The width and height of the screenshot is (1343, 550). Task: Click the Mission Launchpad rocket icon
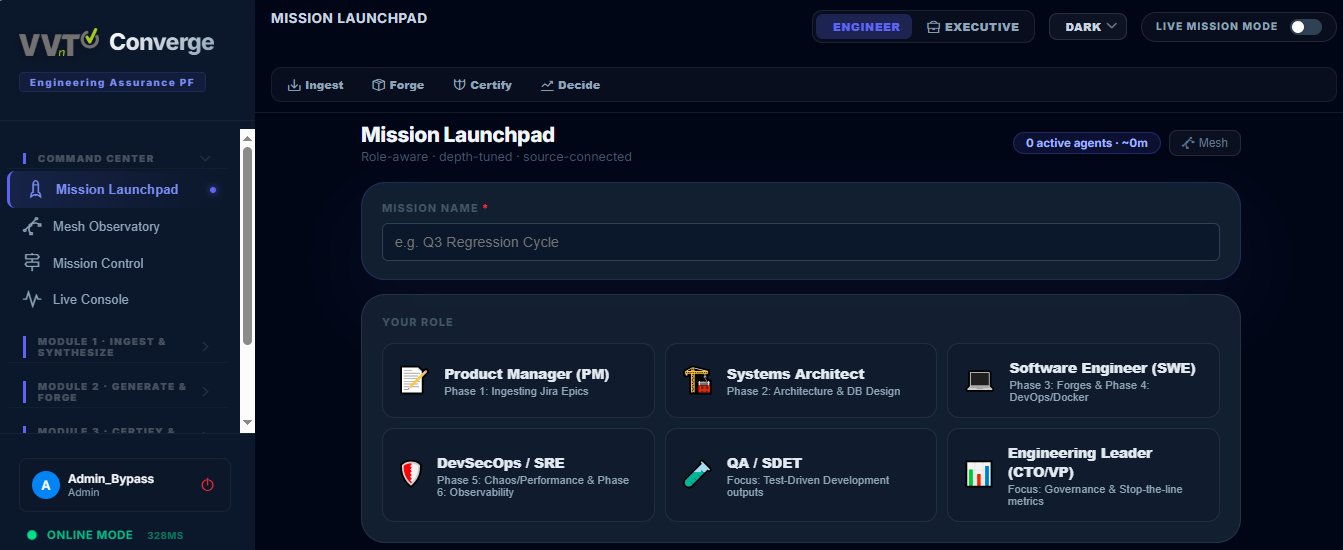pos(36,190)
